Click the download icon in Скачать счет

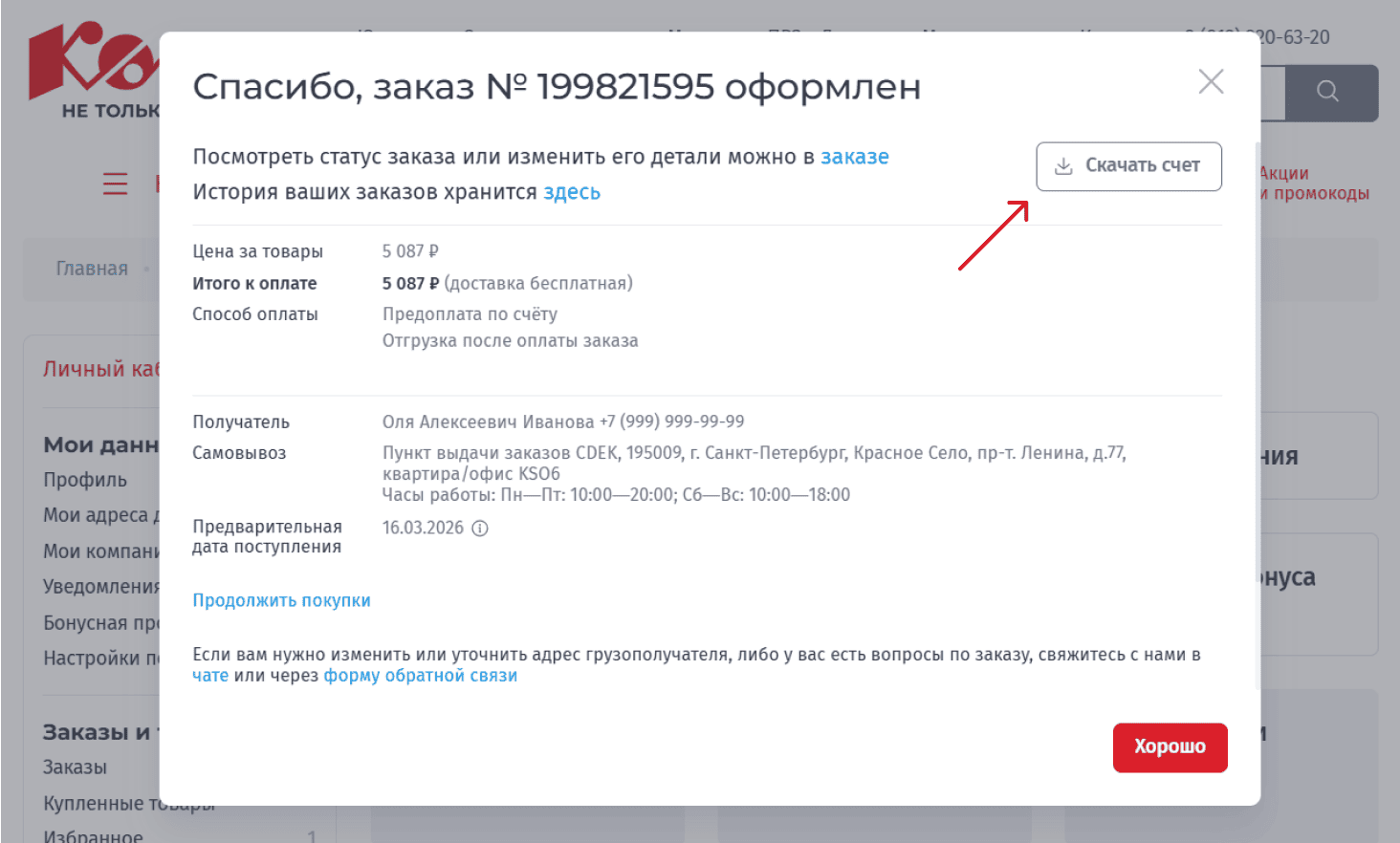(1063, 166)
